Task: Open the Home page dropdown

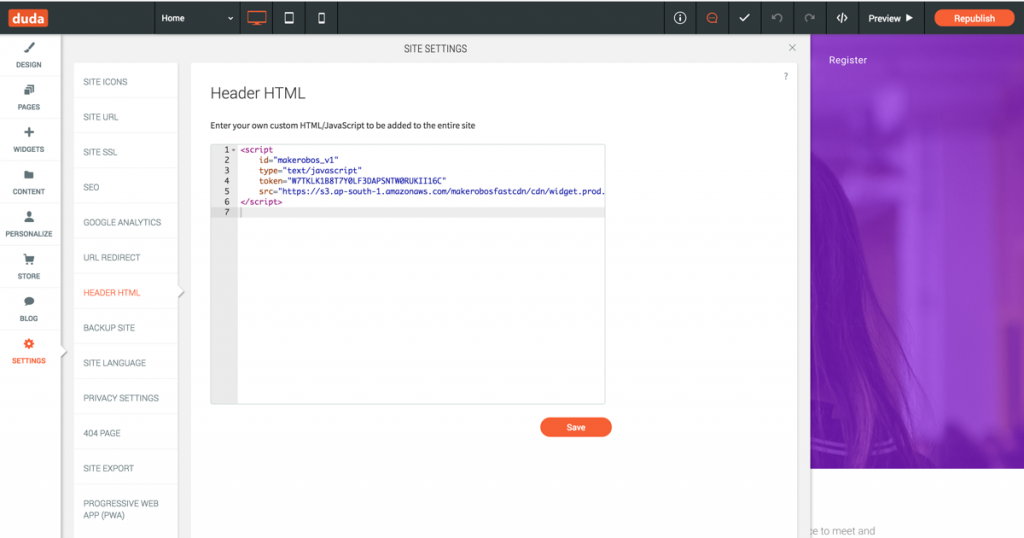Action: [x=197, y=18]
